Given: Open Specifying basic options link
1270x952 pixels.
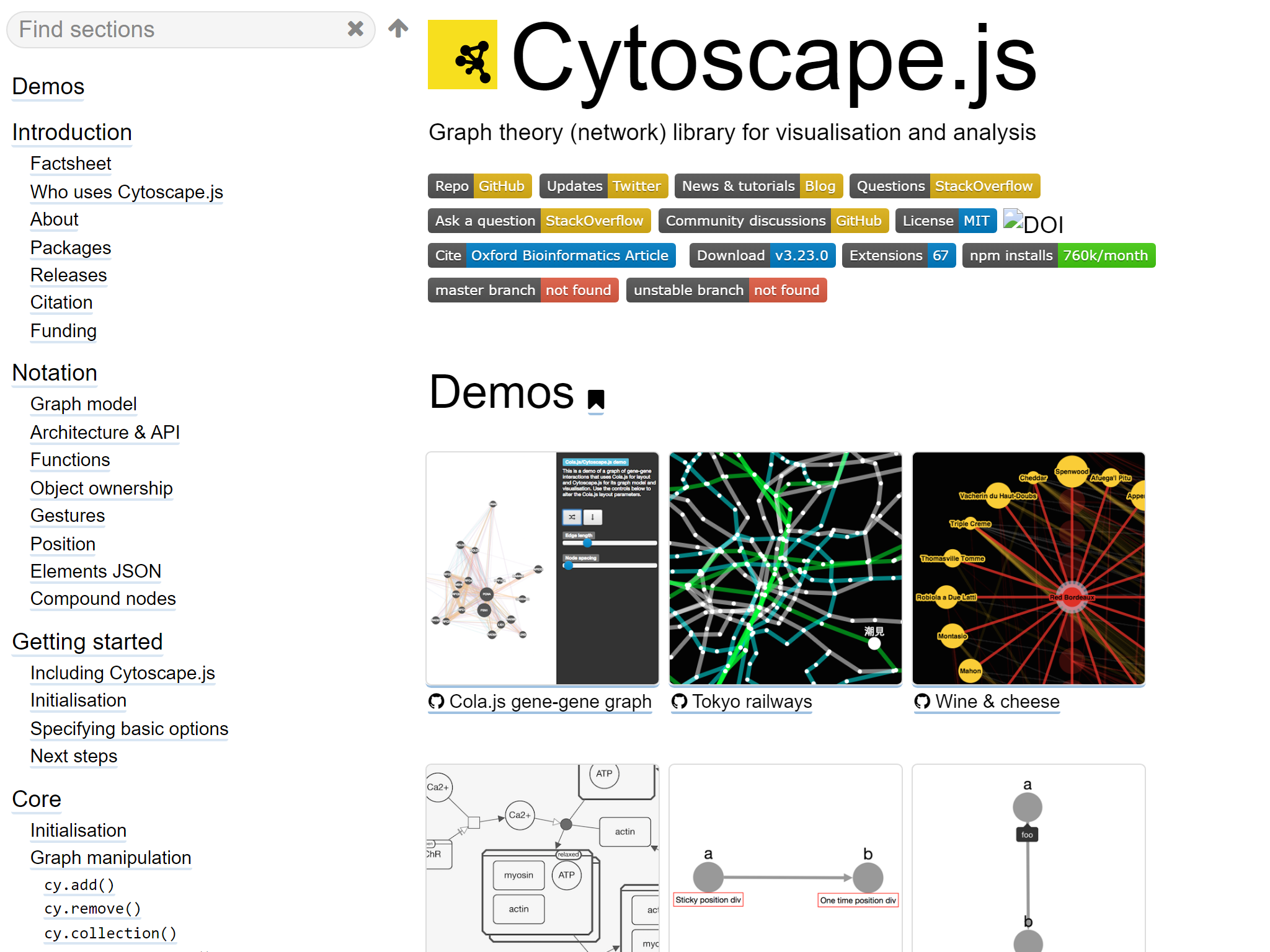Looking at the screenshot, I should [x=130, y=729].
